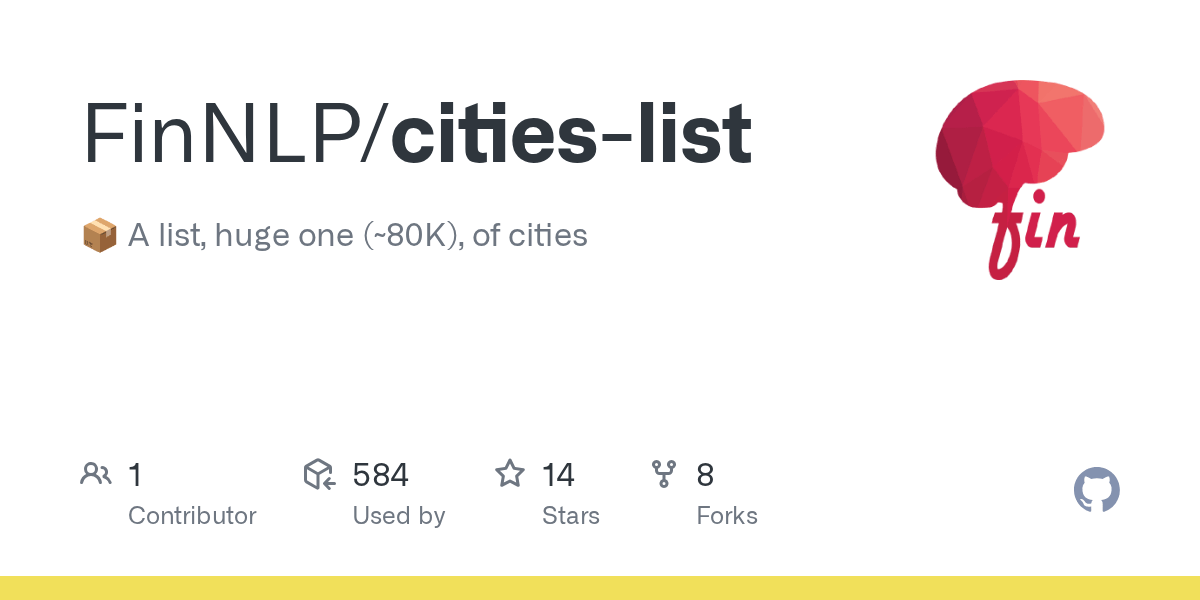Click the 'Stars' label
The width and height of the screenshot is (1200, 600).
pos(570,516)
